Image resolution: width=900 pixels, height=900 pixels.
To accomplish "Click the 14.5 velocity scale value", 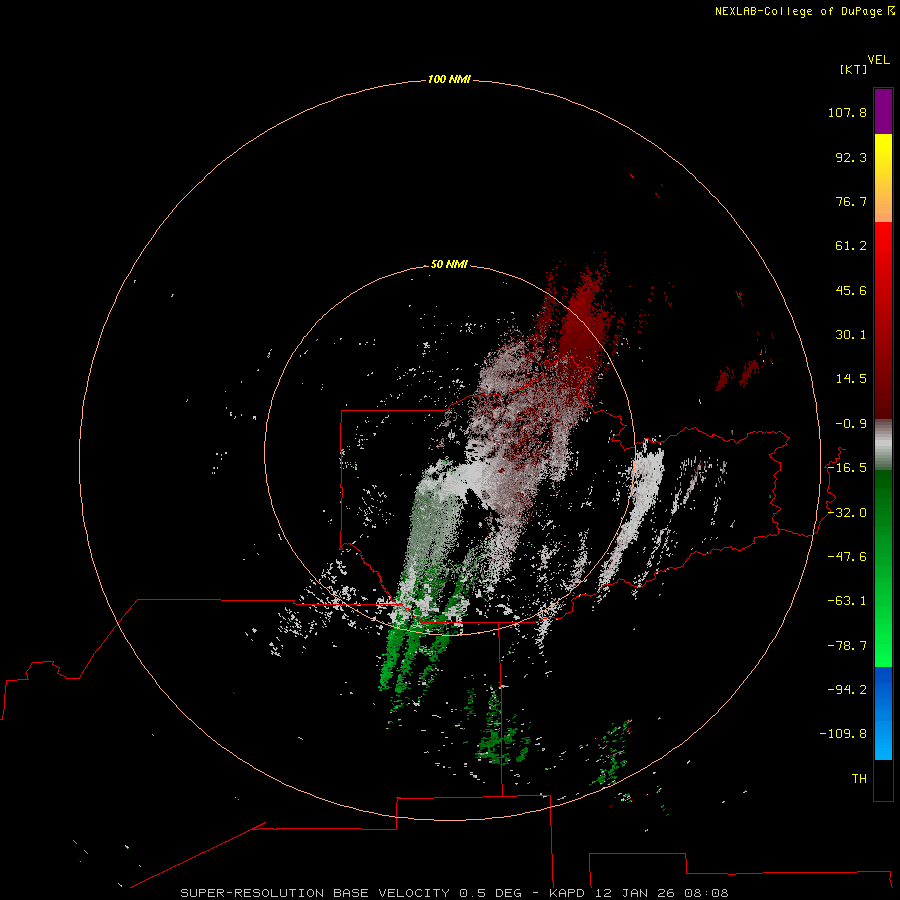I will click(x=851, y=379).
